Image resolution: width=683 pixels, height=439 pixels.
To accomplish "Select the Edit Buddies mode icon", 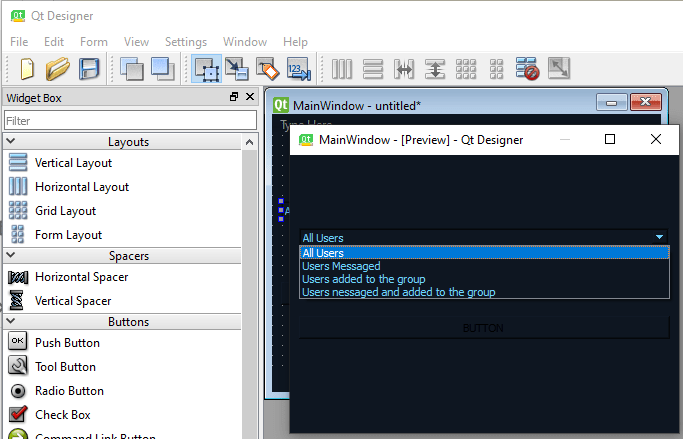I will [x=267, y=69].
